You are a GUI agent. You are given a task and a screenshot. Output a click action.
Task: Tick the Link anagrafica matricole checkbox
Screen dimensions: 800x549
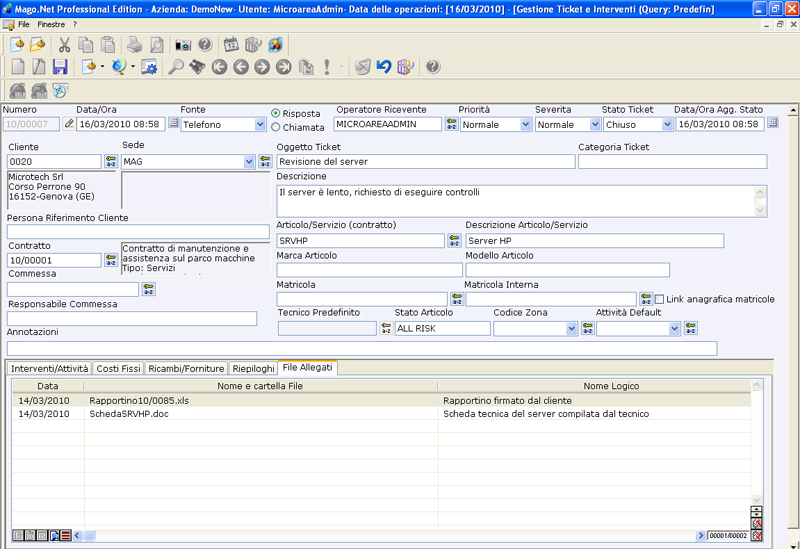click(x=659, y=300)
